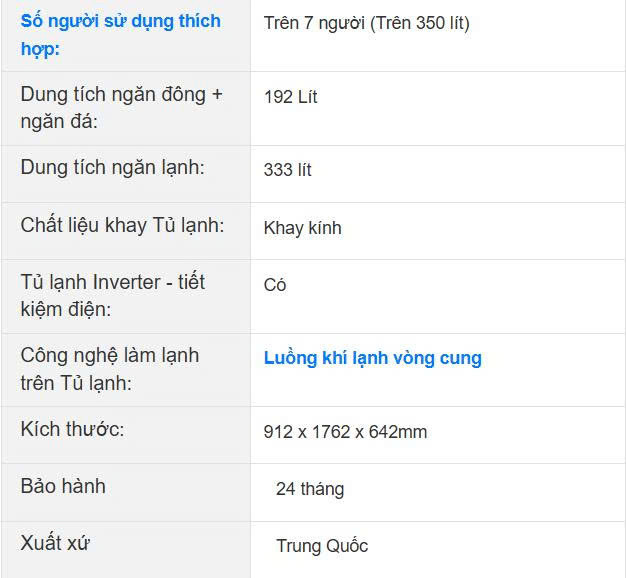Select the 'Trên 7 người' value text
Viewport: 626px width, 578px height.
pyautogui.click(x=314, y=23)
